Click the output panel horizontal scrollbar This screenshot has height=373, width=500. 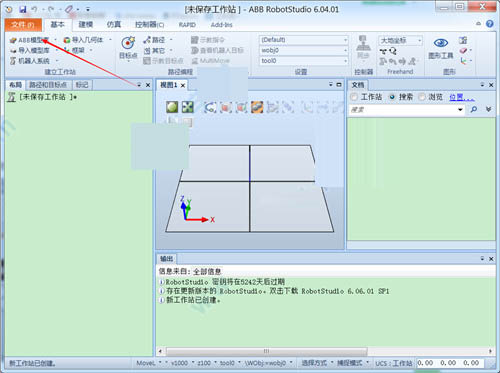[x=266, y=351]
